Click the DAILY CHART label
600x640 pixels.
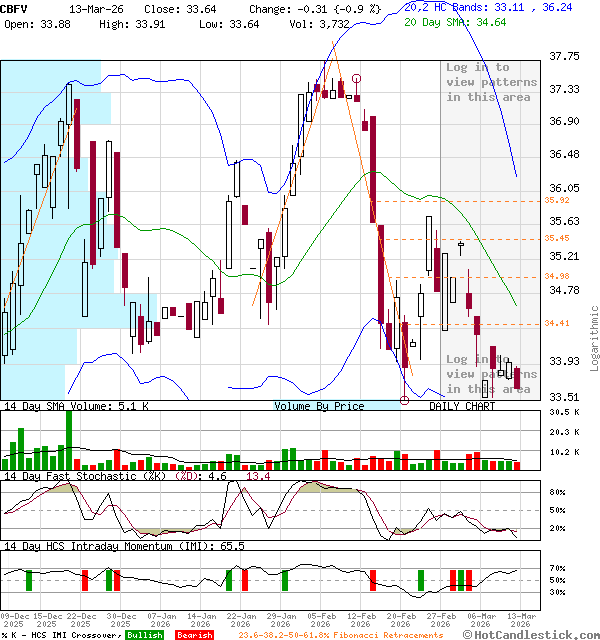pos(462,407)
